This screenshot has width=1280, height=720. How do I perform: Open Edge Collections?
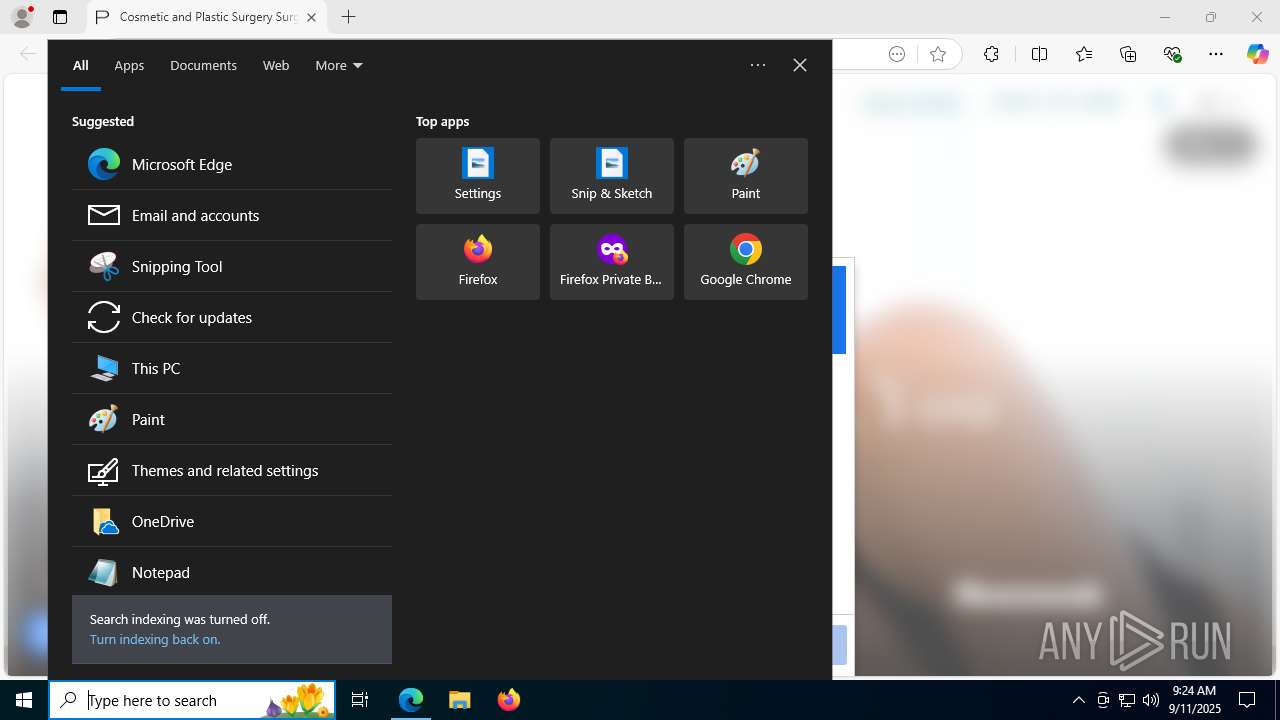tap(1128, 55)
